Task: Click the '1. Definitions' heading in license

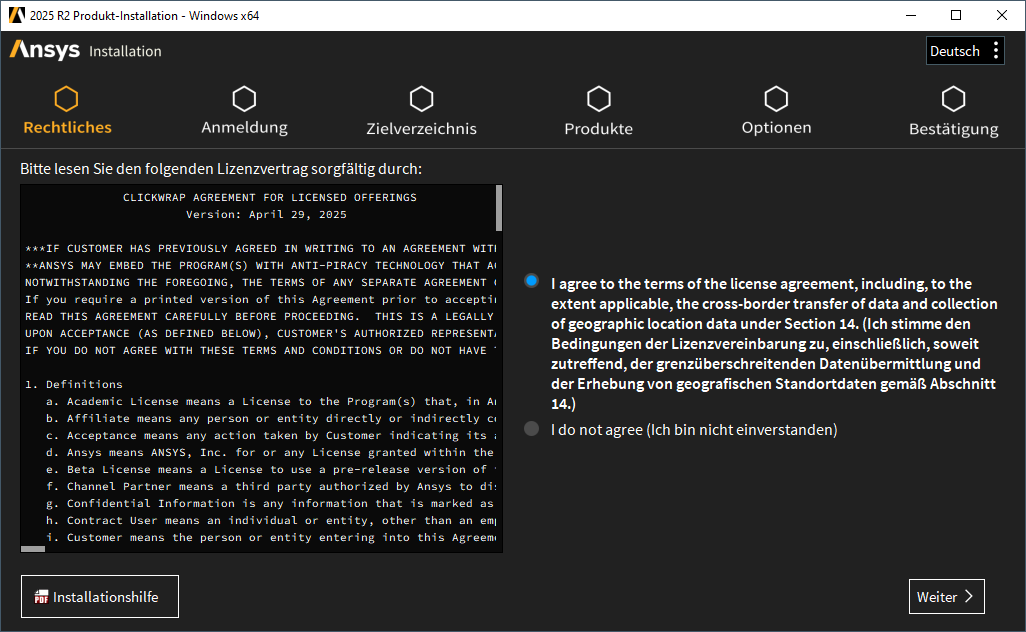Action: click(74, 385)
